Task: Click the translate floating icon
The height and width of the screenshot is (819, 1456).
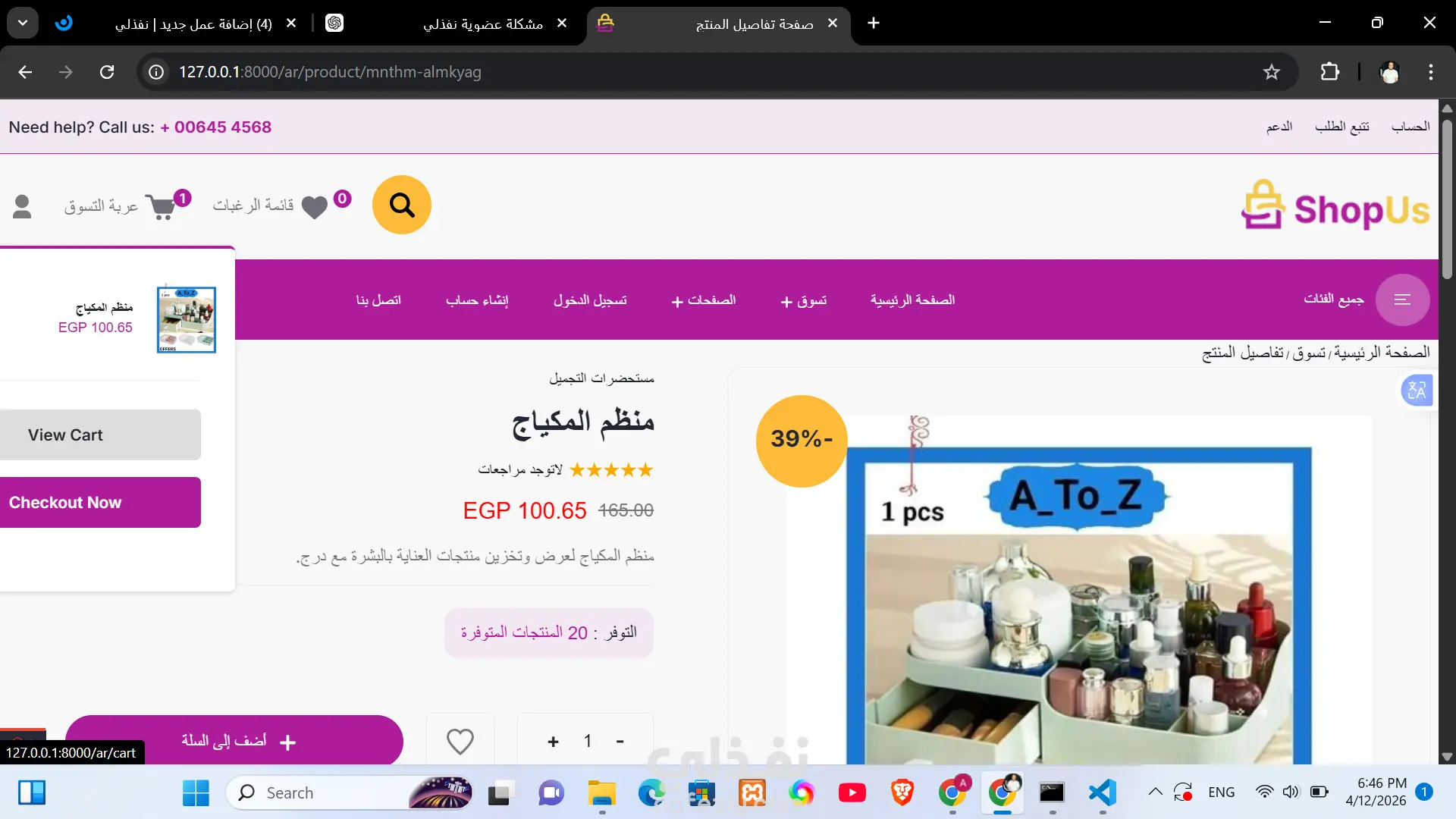Action: (x=1417, y=391)
